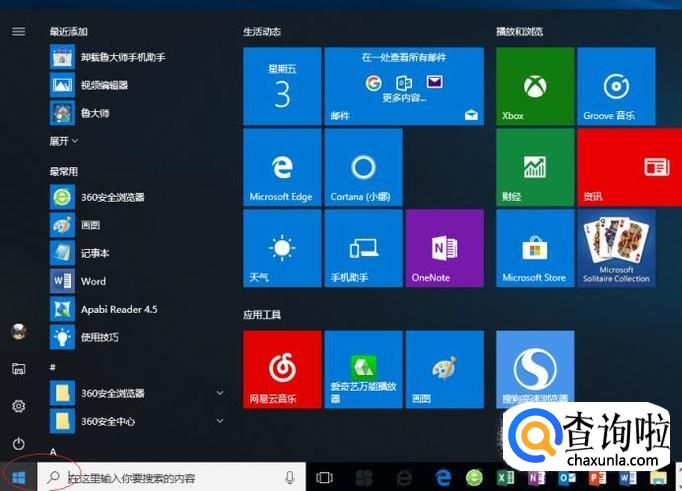Screen dimensions: 682x491
Task: Open the 手机助手 tile
Action: pyautogui.click(x=364, y=248)
